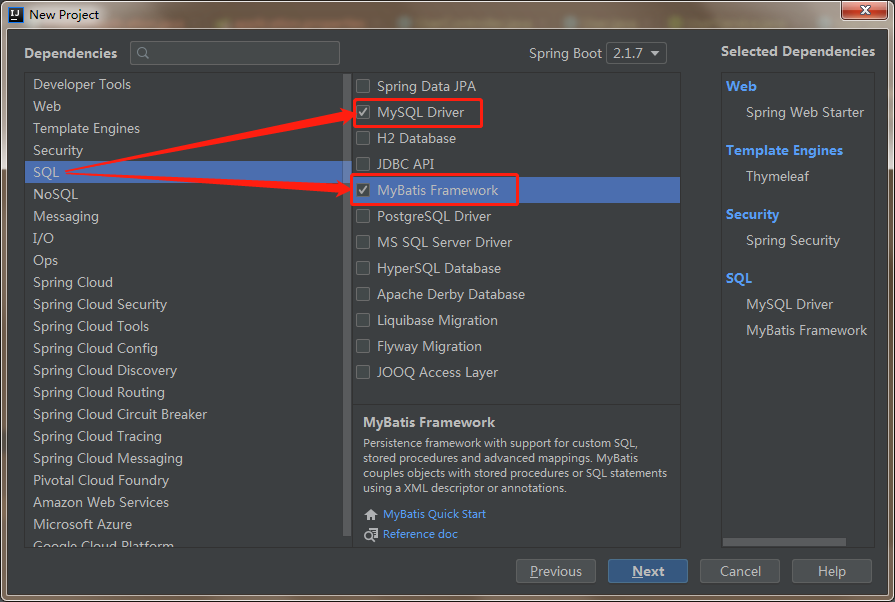Select the Ops category
Viewport: 895px width, 602px height.
tap(184, 260)
